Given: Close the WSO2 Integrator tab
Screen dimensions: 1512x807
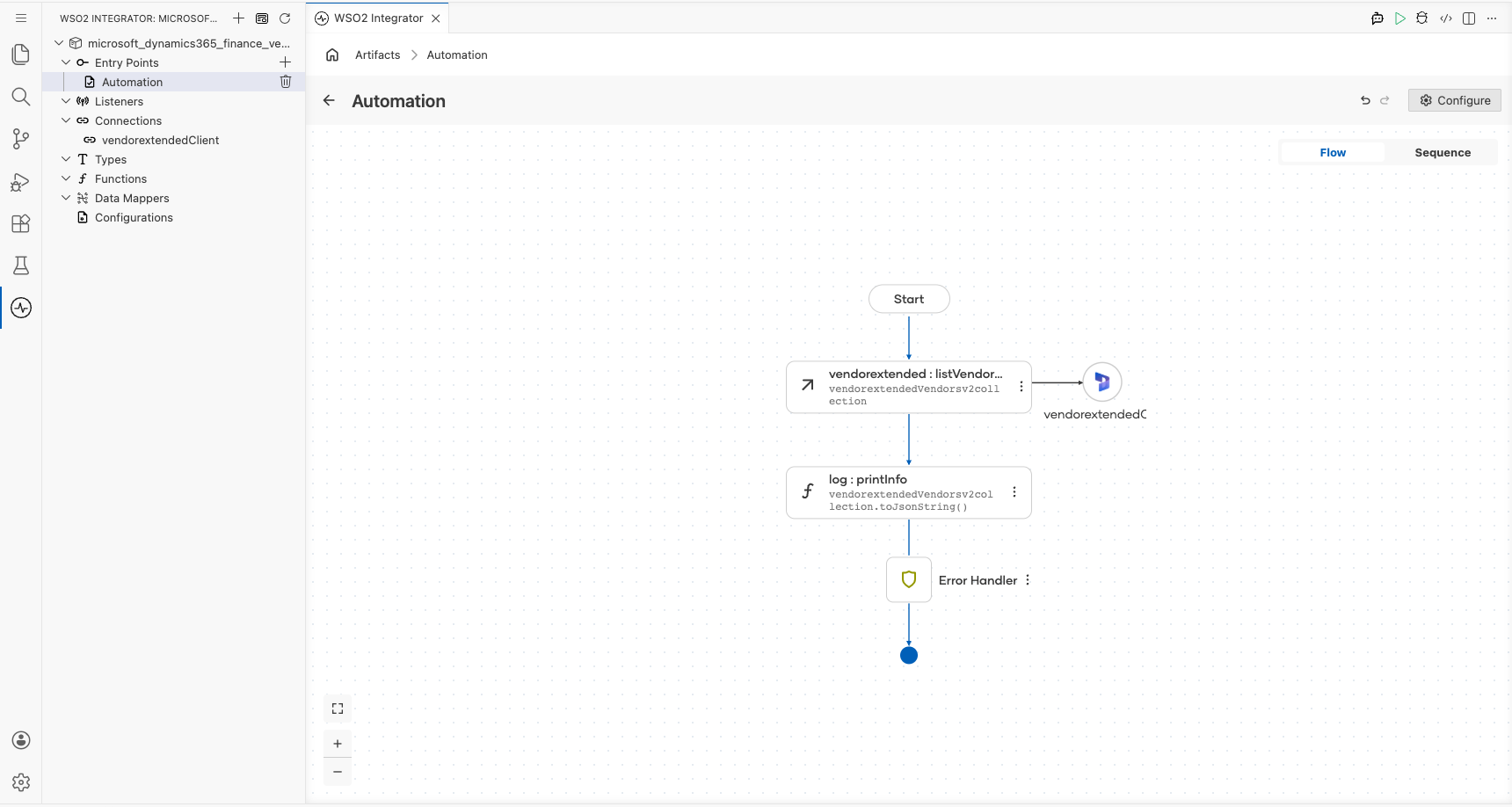Looking at the screenshot, I should point(436,18).
